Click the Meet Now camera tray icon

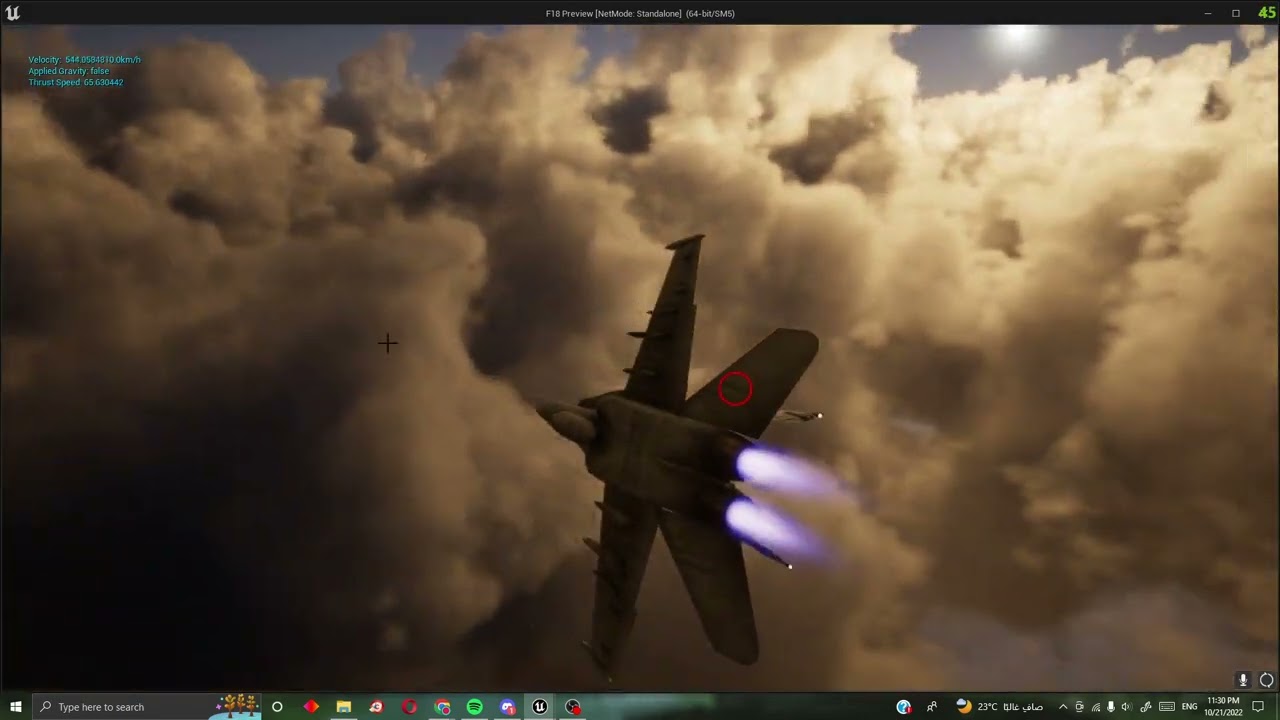(x=1079, y=707)
